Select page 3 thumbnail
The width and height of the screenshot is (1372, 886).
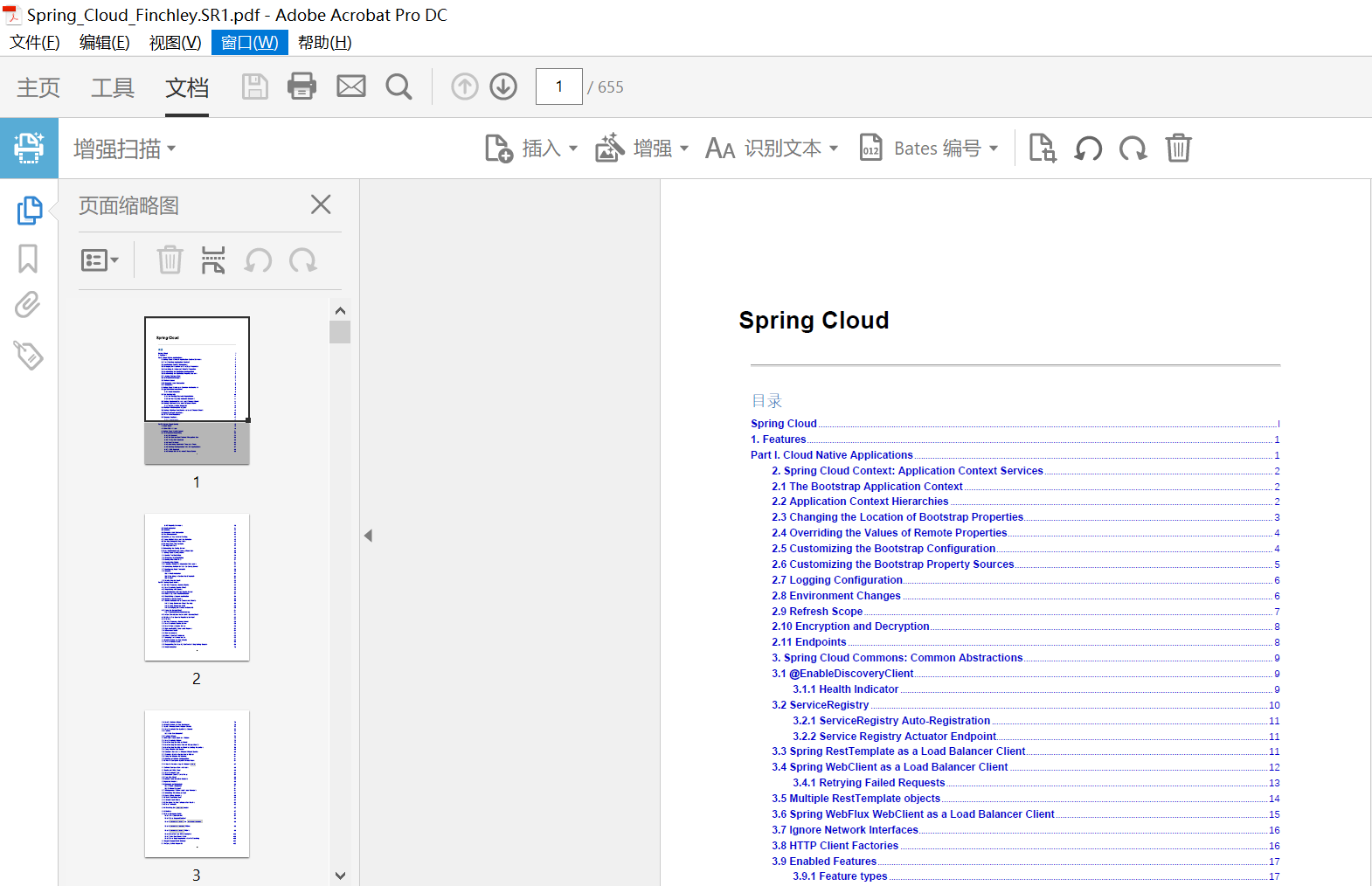pos(197,784)
